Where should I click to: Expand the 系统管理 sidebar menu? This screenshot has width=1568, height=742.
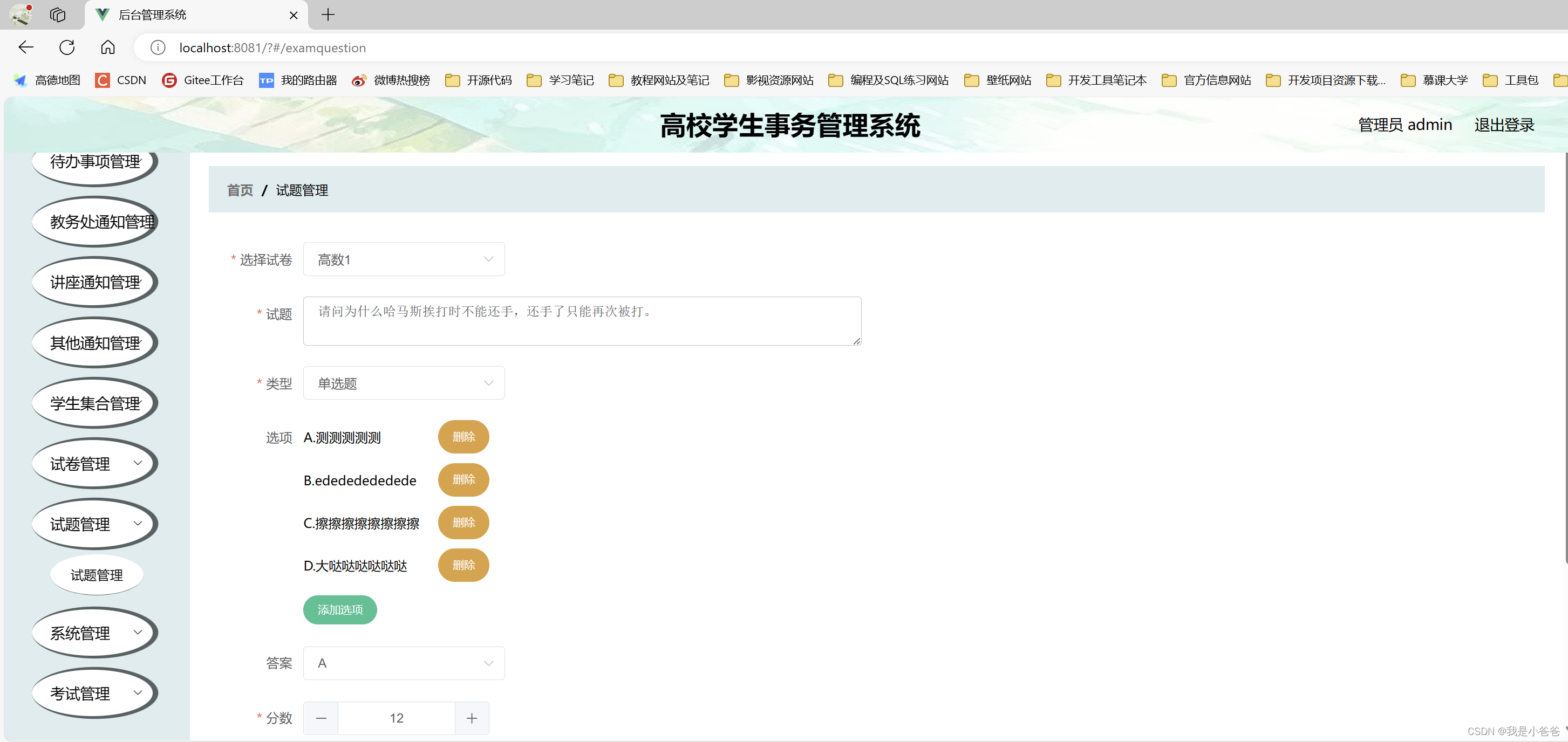(94, 633)
